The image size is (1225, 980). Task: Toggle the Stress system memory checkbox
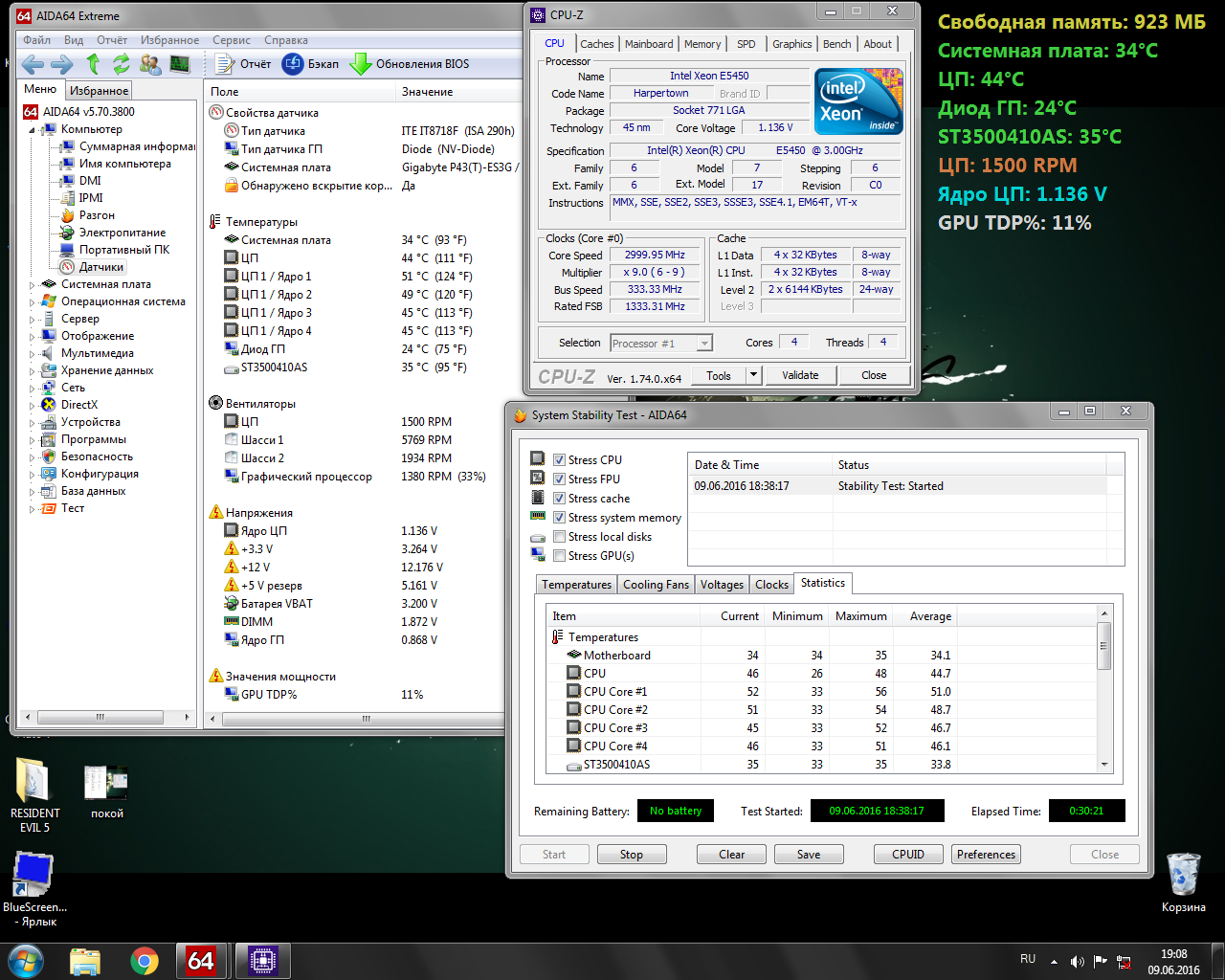click(x=560, y=518)
